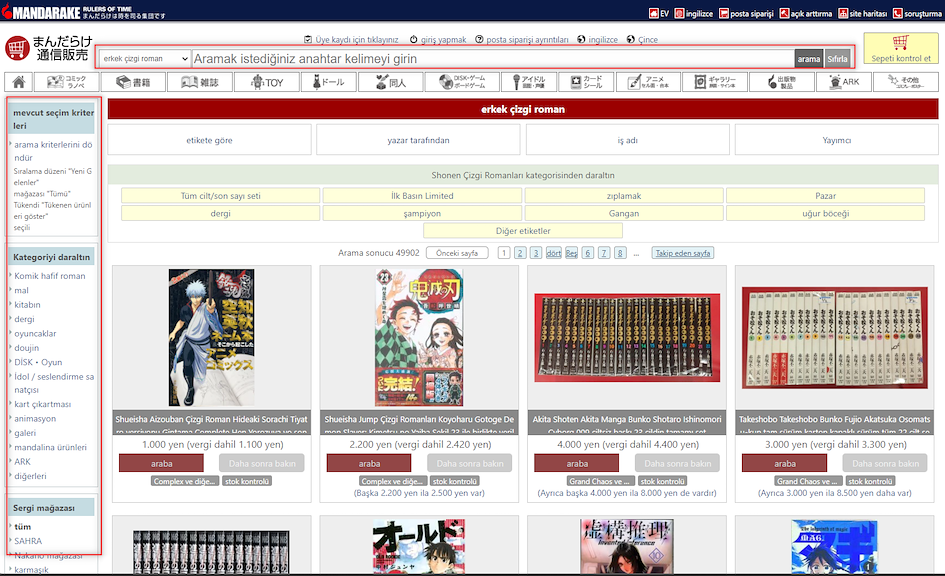Open the 雑誌 magazines category
The image size is (945, 576).
[x=200, y=82]
